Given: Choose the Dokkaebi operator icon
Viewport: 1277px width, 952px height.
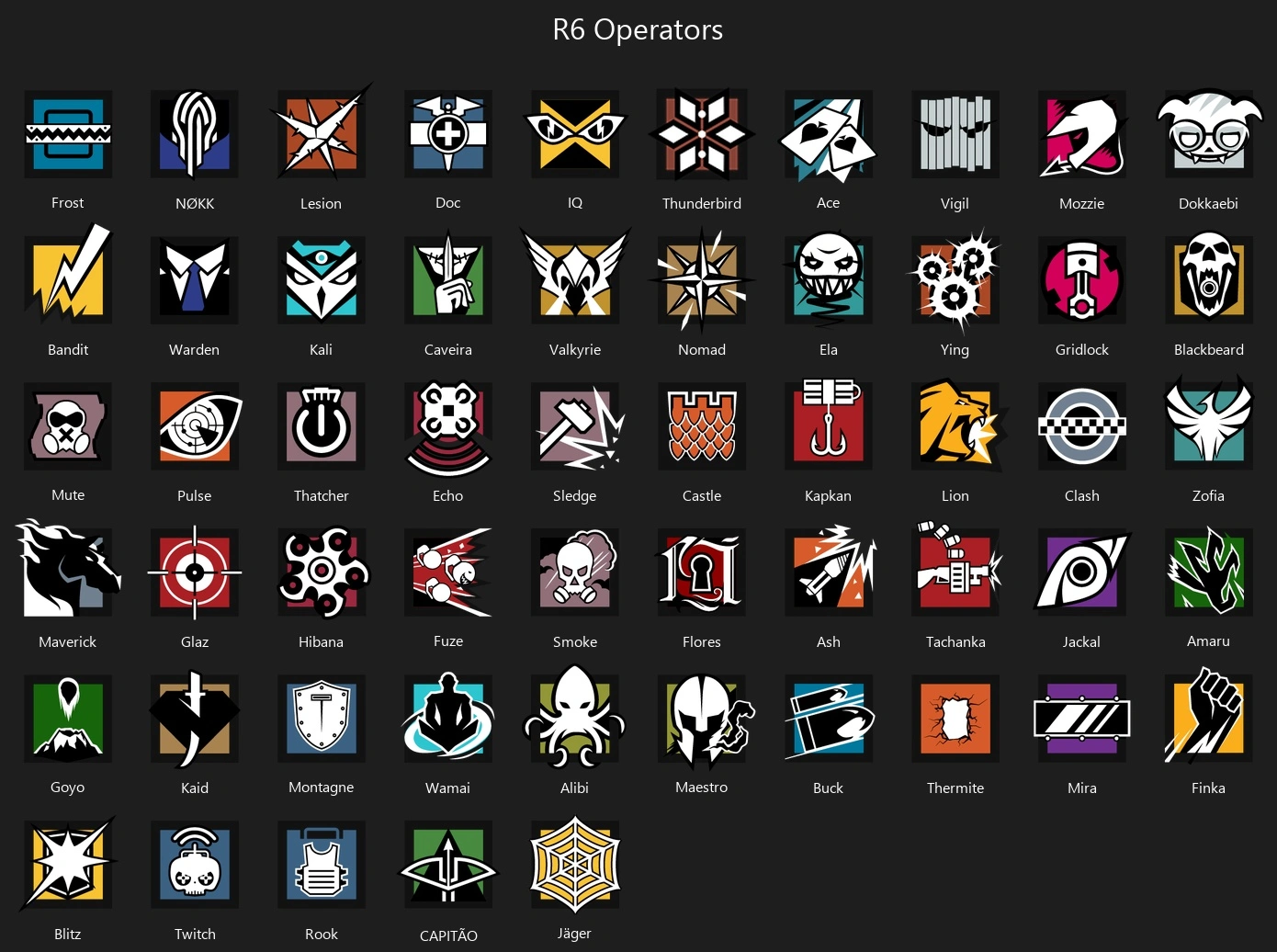Looking at the screenshot, I should coord(1208,134).
